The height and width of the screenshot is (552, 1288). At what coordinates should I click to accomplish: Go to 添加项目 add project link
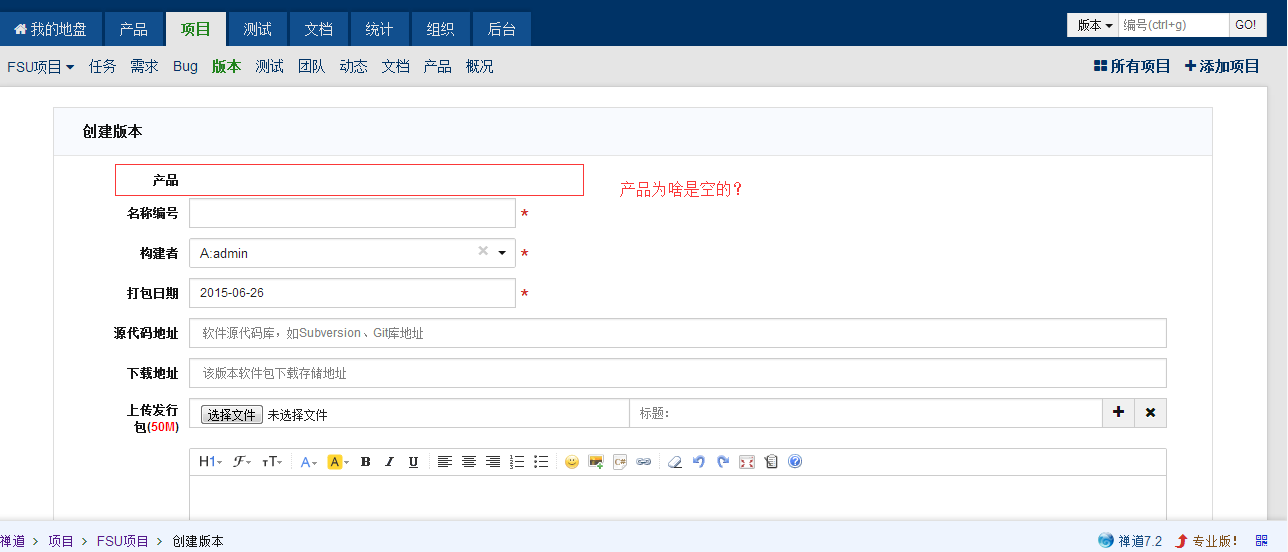1222,67
